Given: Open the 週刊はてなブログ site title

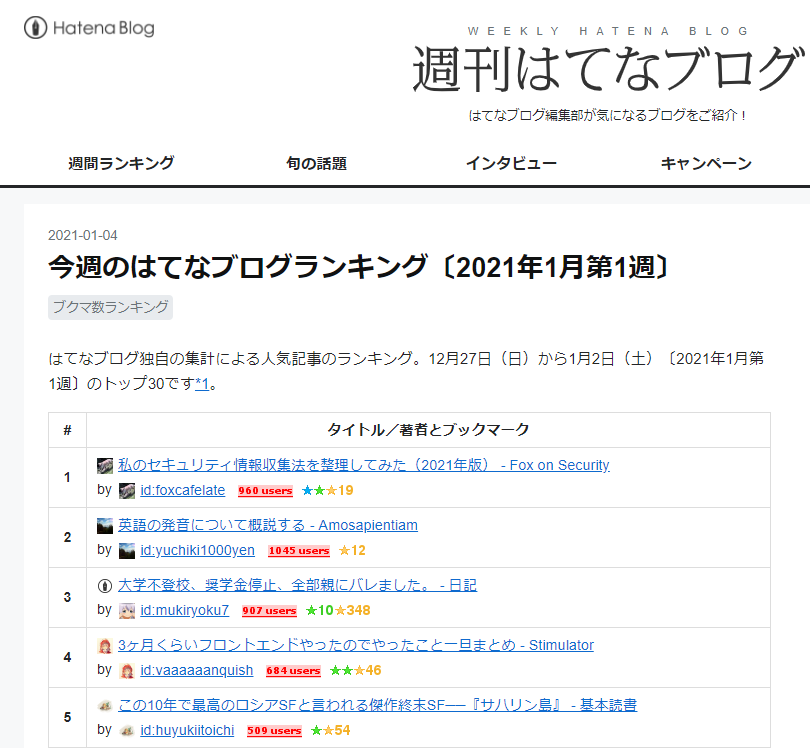Looking at the screenshot, I should [609, 69].
